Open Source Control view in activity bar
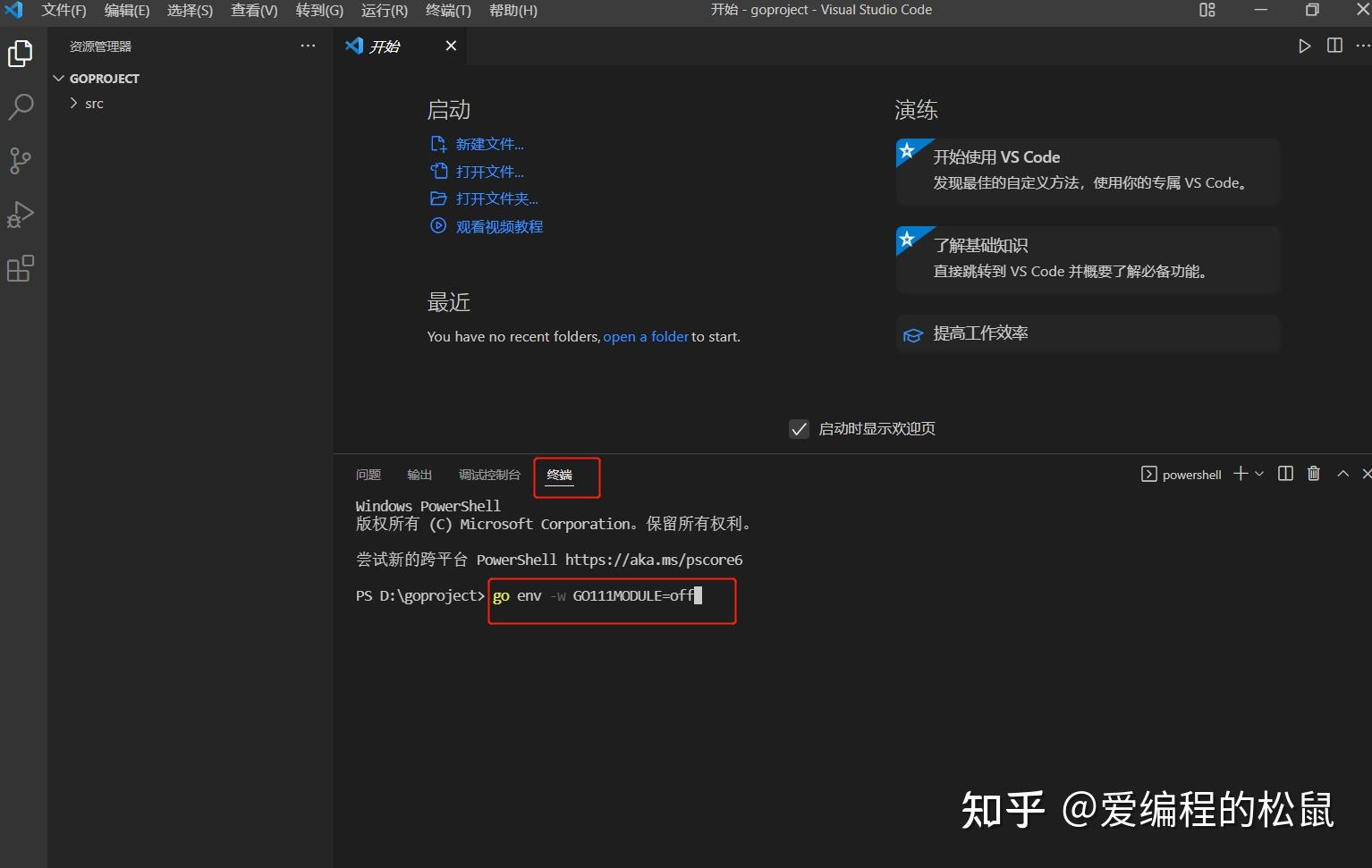 20,161
